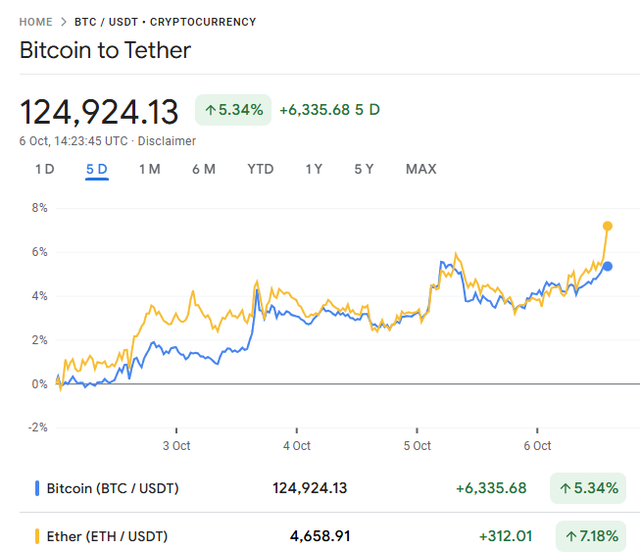Click the 7.18% badge in Ether row
The image size is (640, 559).
[588, 536]
